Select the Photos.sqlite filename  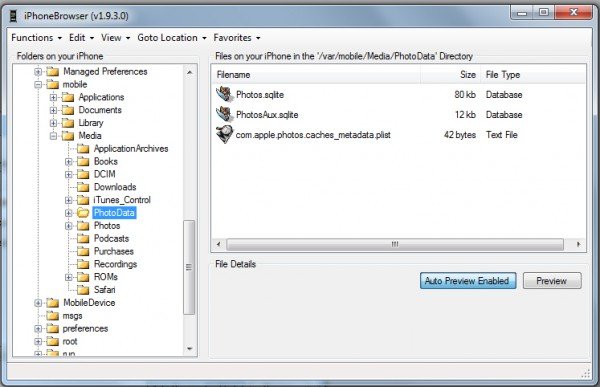point(260,95)
